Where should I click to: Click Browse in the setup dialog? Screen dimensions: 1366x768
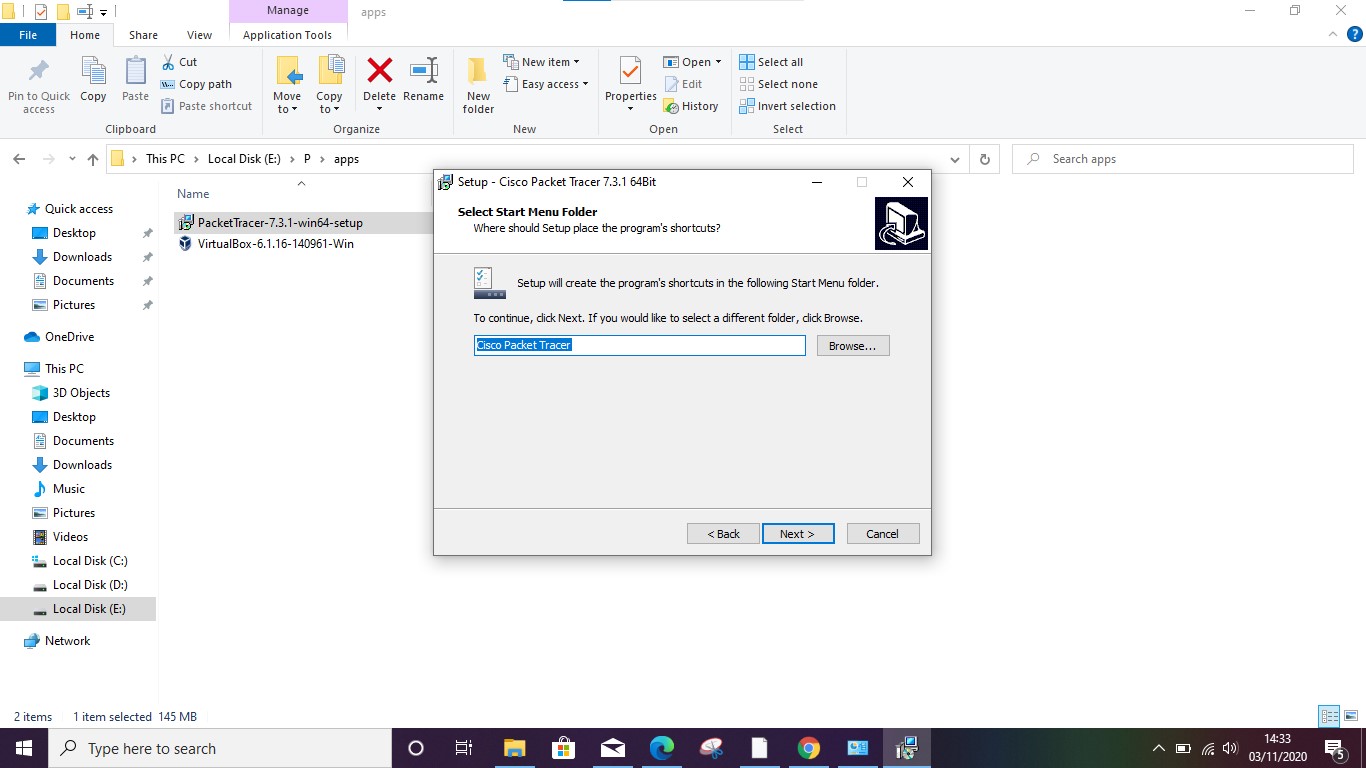[x=852, y=345]
